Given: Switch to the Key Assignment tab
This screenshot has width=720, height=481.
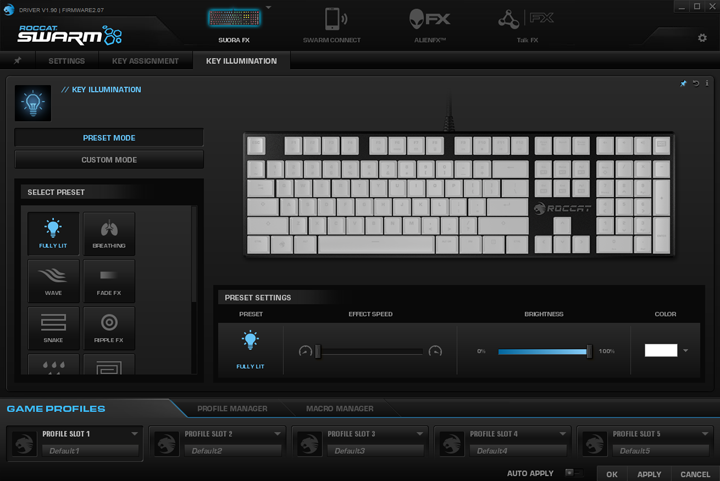Looking at the screenshot, I should [x=145, y=61].
